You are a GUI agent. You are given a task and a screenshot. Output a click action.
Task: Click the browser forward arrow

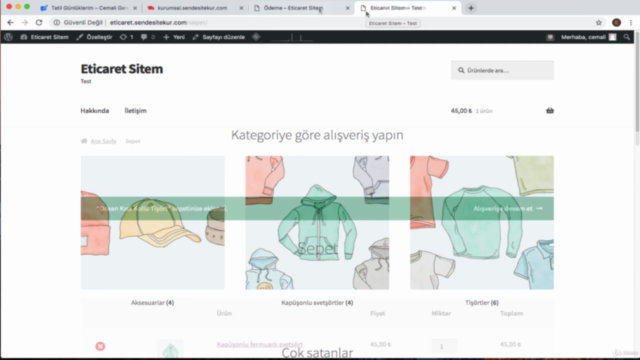pos(24,22)
